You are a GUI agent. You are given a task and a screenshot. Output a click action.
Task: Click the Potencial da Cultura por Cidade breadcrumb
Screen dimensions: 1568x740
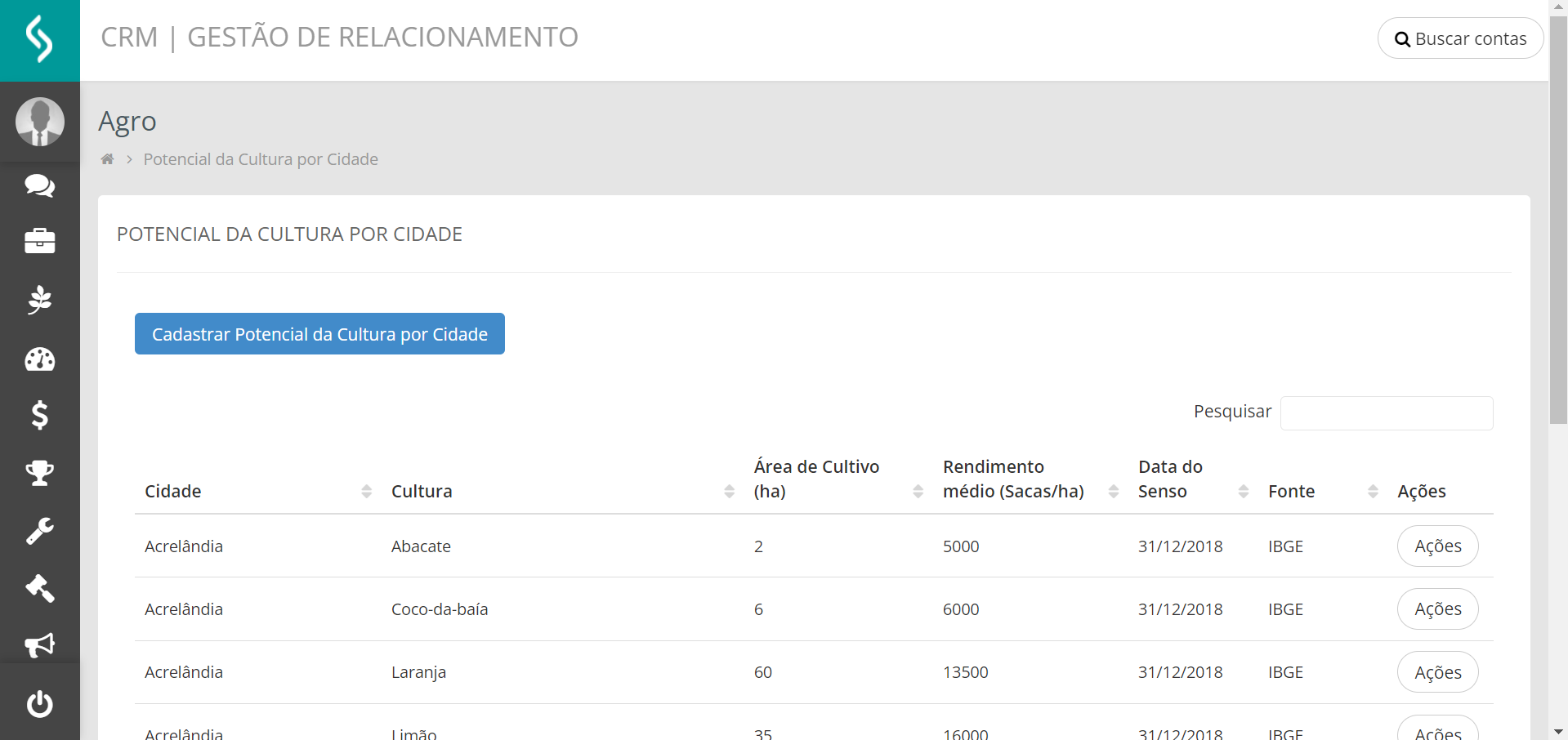click(x=261, y=159)
